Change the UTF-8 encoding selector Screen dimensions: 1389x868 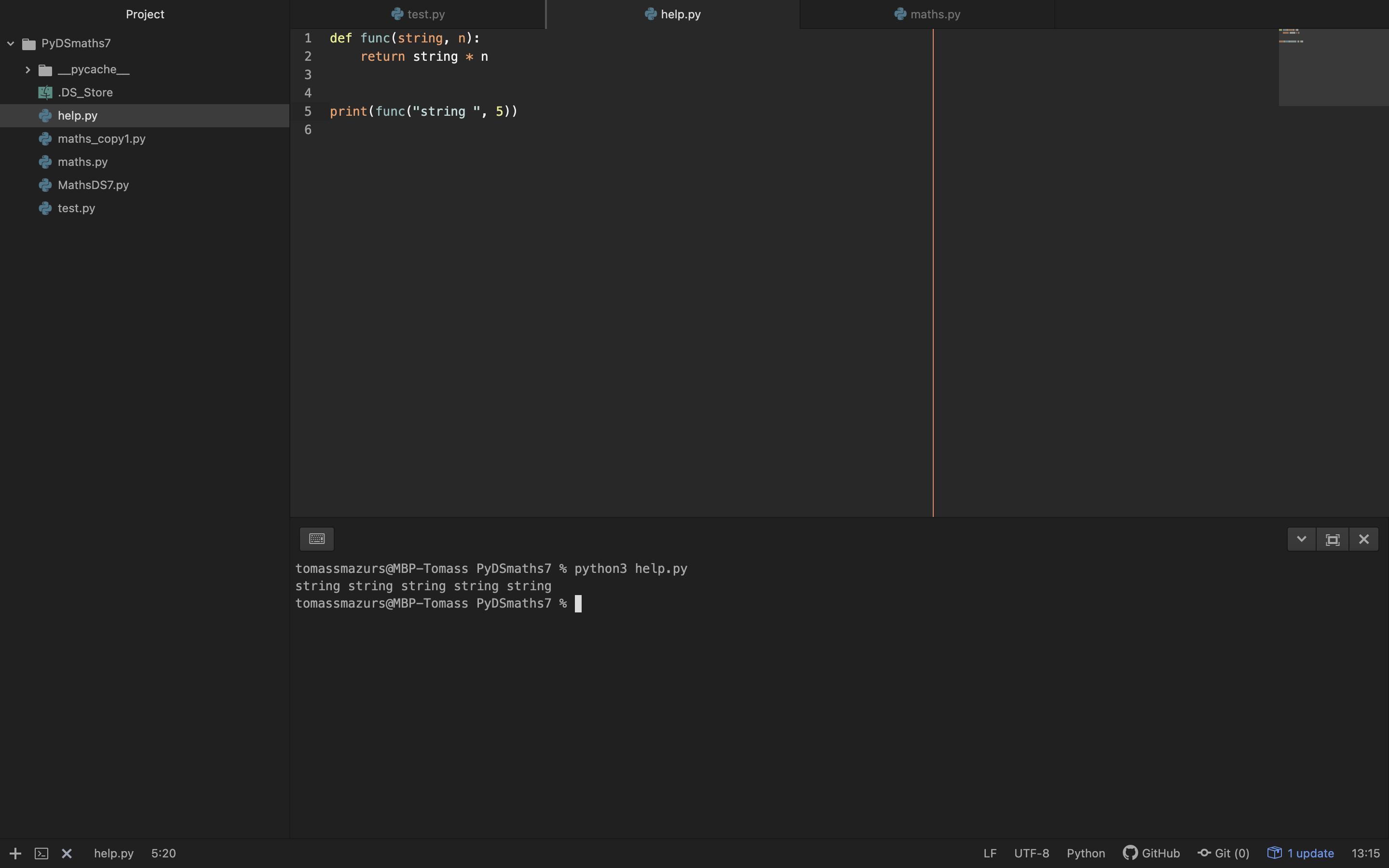(1032, 853)
